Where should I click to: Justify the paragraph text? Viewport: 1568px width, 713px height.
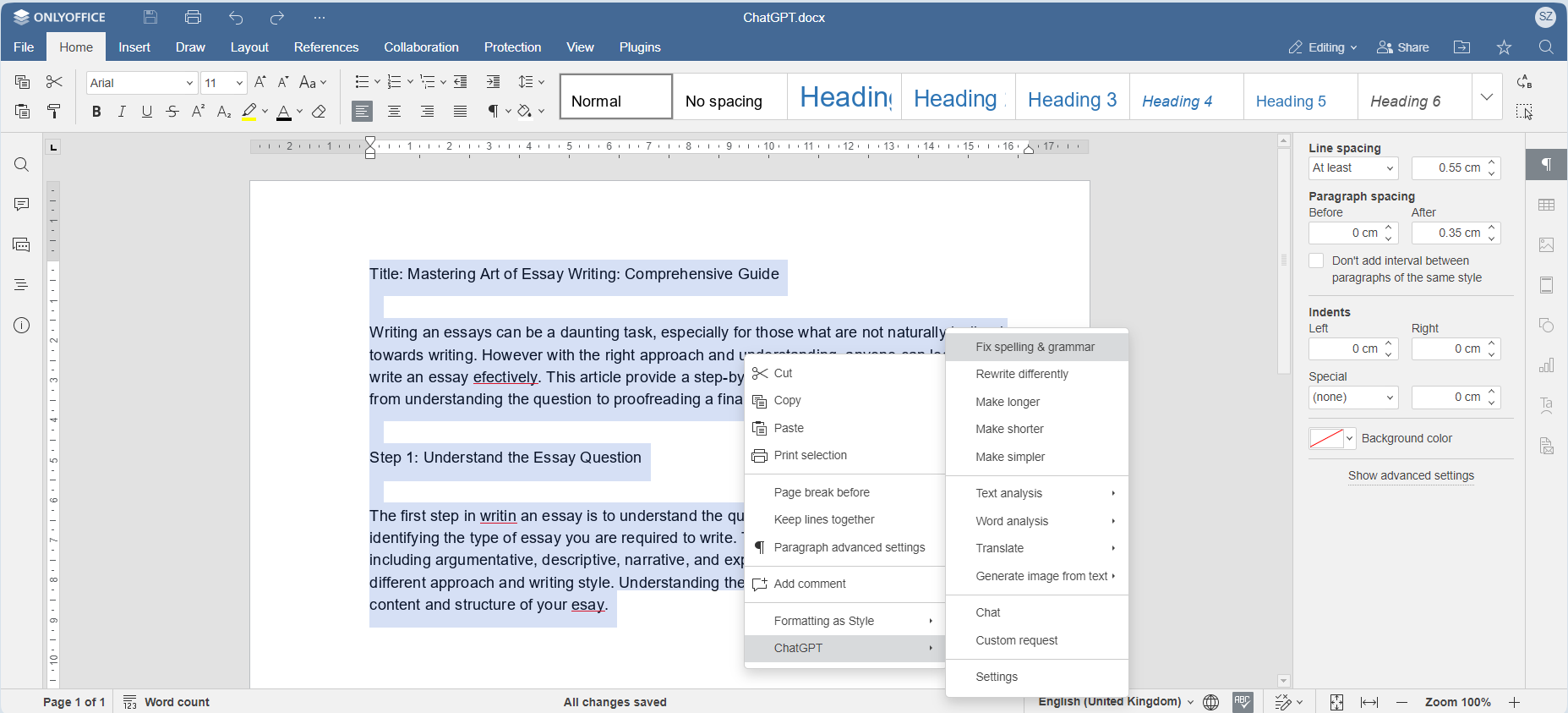coord(460,112)
